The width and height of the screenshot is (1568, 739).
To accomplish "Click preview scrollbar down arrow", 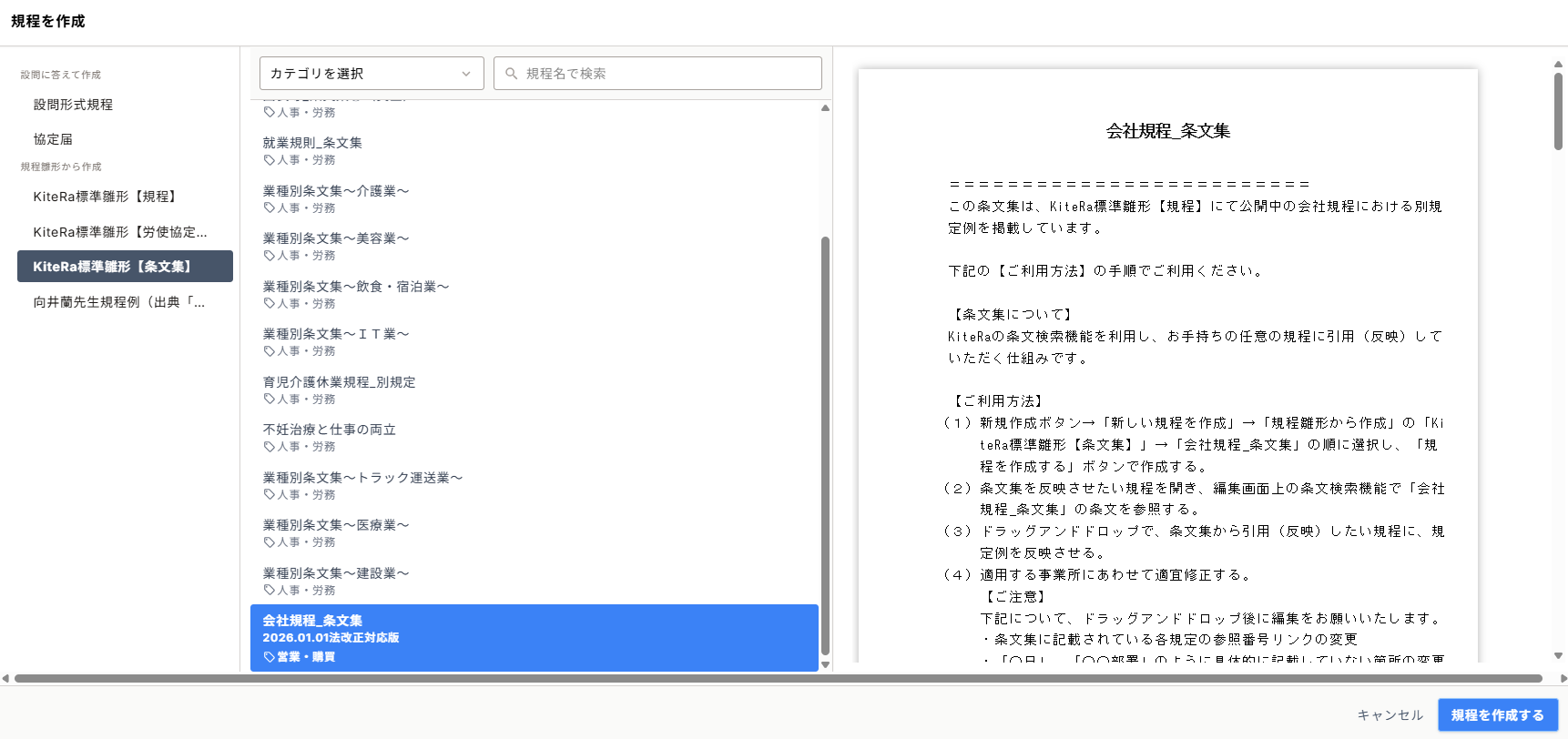I will pos(1558,655).
